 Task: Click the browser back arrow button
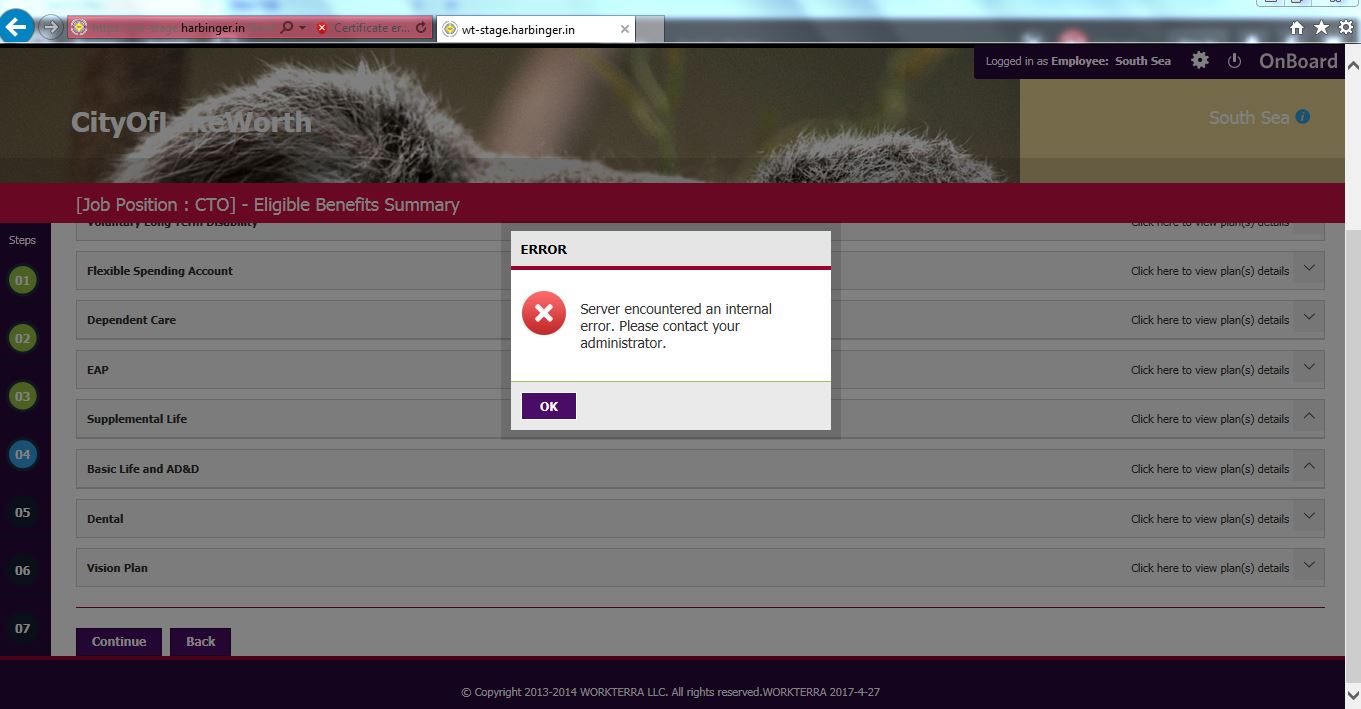[17, 28]
